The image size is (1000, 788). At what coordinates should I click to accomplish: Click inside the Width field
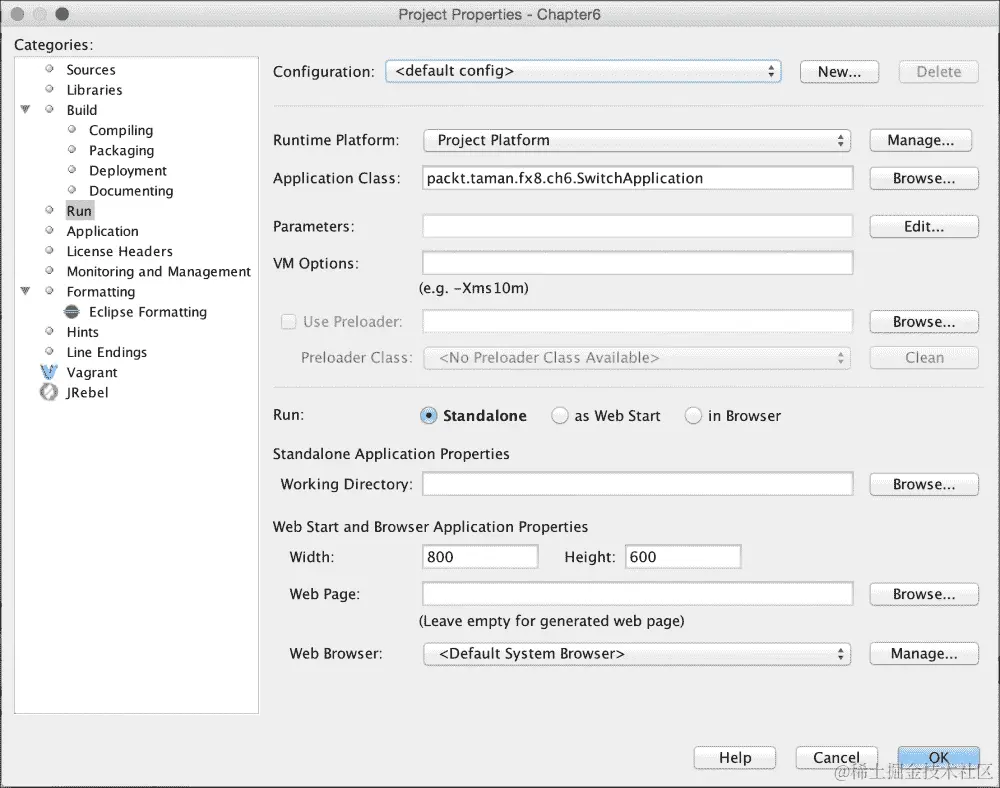478,556
